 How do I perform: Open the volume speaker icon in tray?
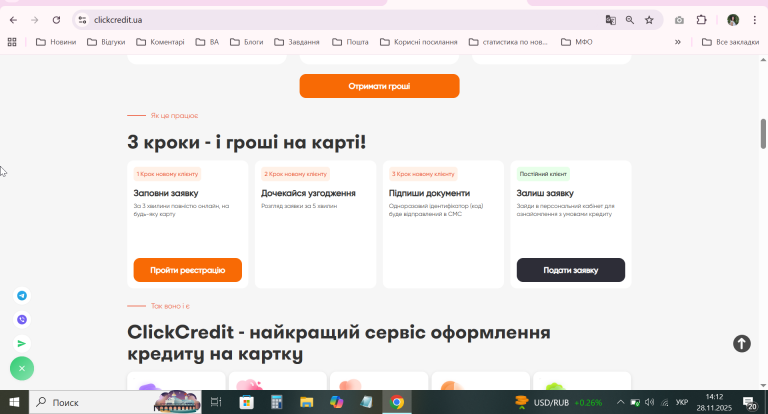(x=649, y=402)
